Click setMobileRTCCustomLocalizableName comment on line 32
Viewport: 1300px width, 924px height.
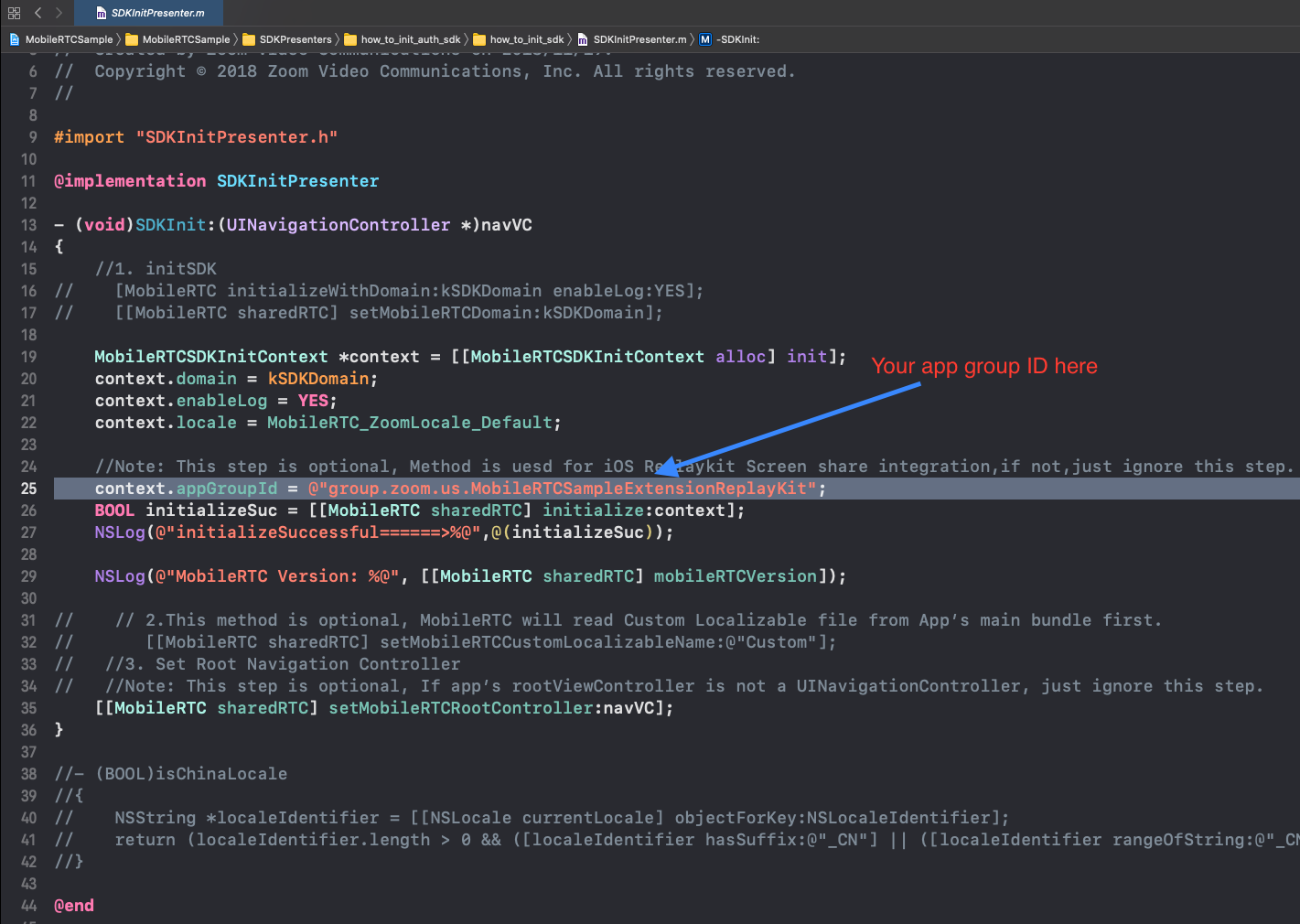552,642
